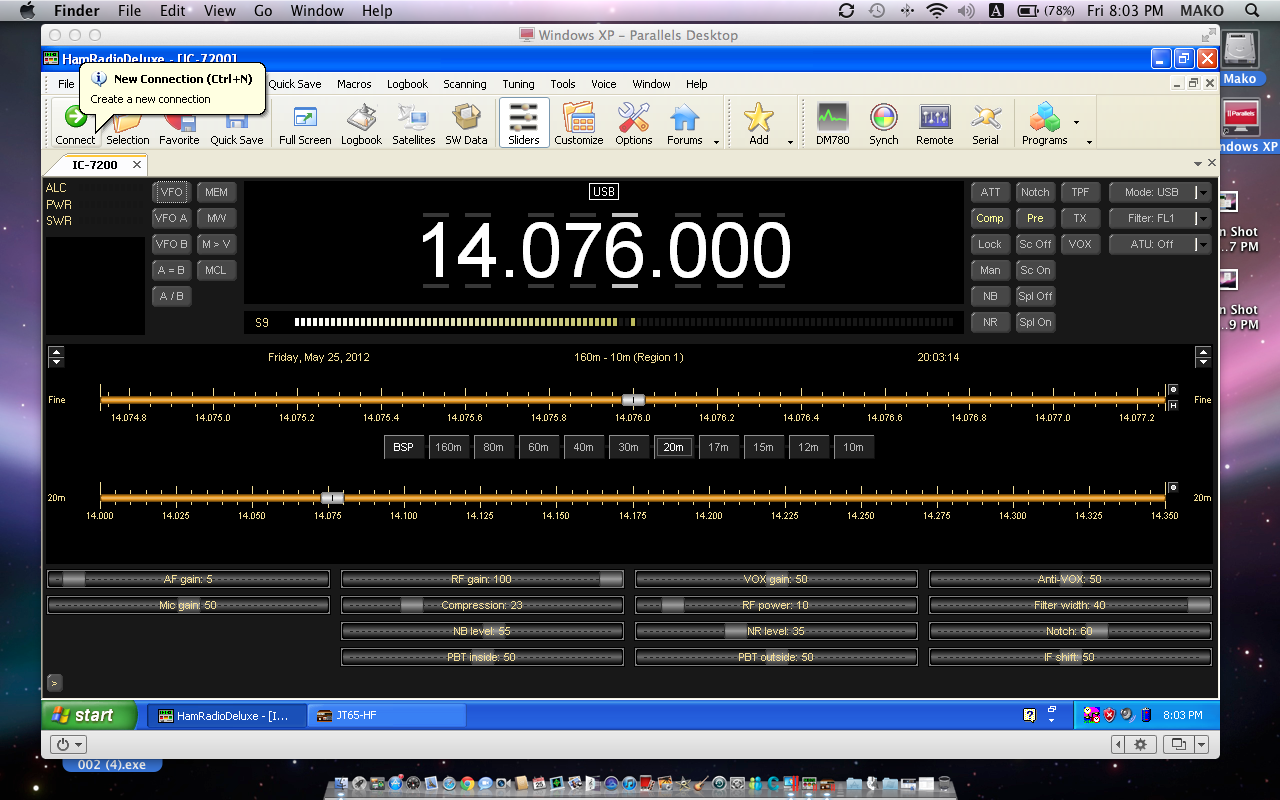Open the Logbook toolbar icon
The image size is (1280, 800).
coord(361,124)
